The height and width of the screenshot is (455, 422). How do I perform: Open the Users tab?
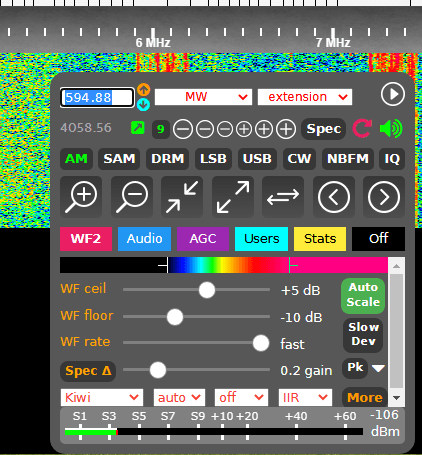click(261, 239)
